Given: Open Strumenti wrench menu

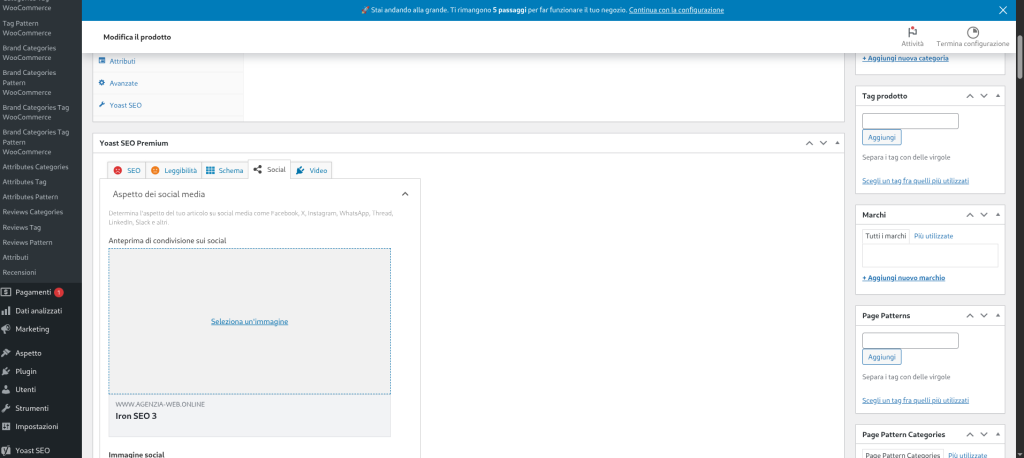Looking at the screenshot, I should (32, 408).
